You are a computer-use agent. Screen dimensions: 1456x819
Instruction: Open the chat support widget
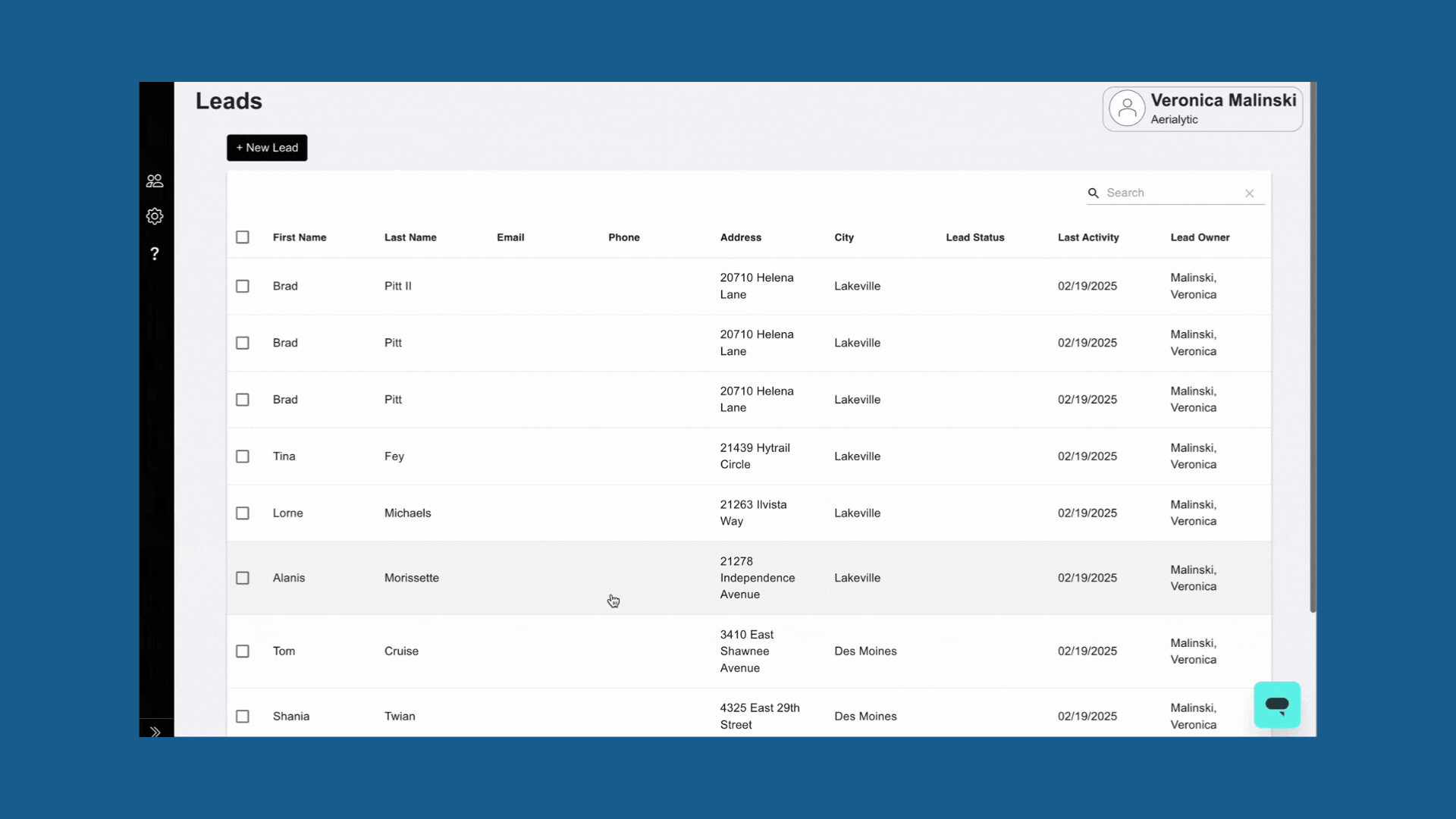(x=1277, y=704)
